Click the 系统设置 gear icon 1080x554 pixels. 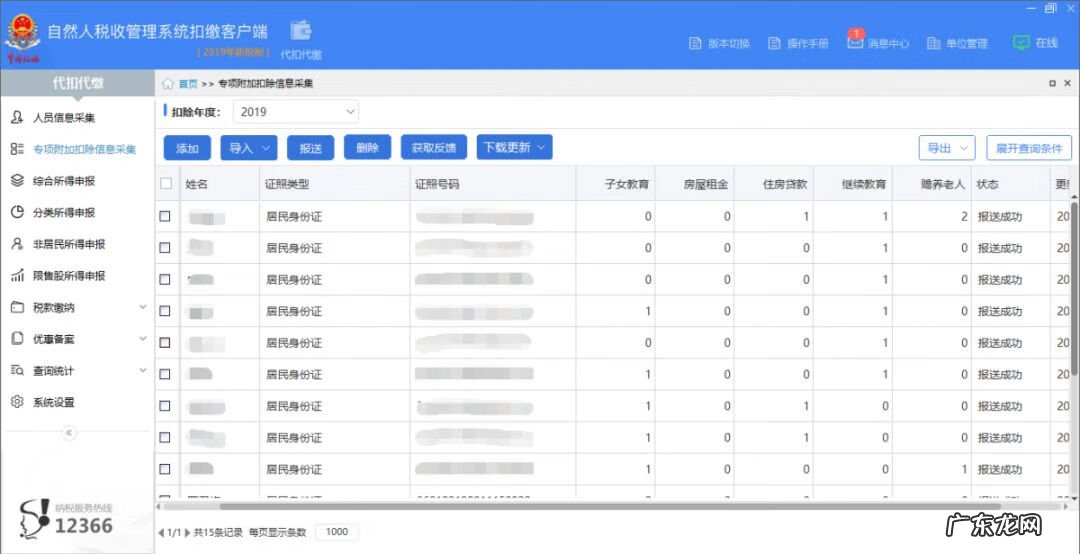pyautogui.click(x=17, y=402)
